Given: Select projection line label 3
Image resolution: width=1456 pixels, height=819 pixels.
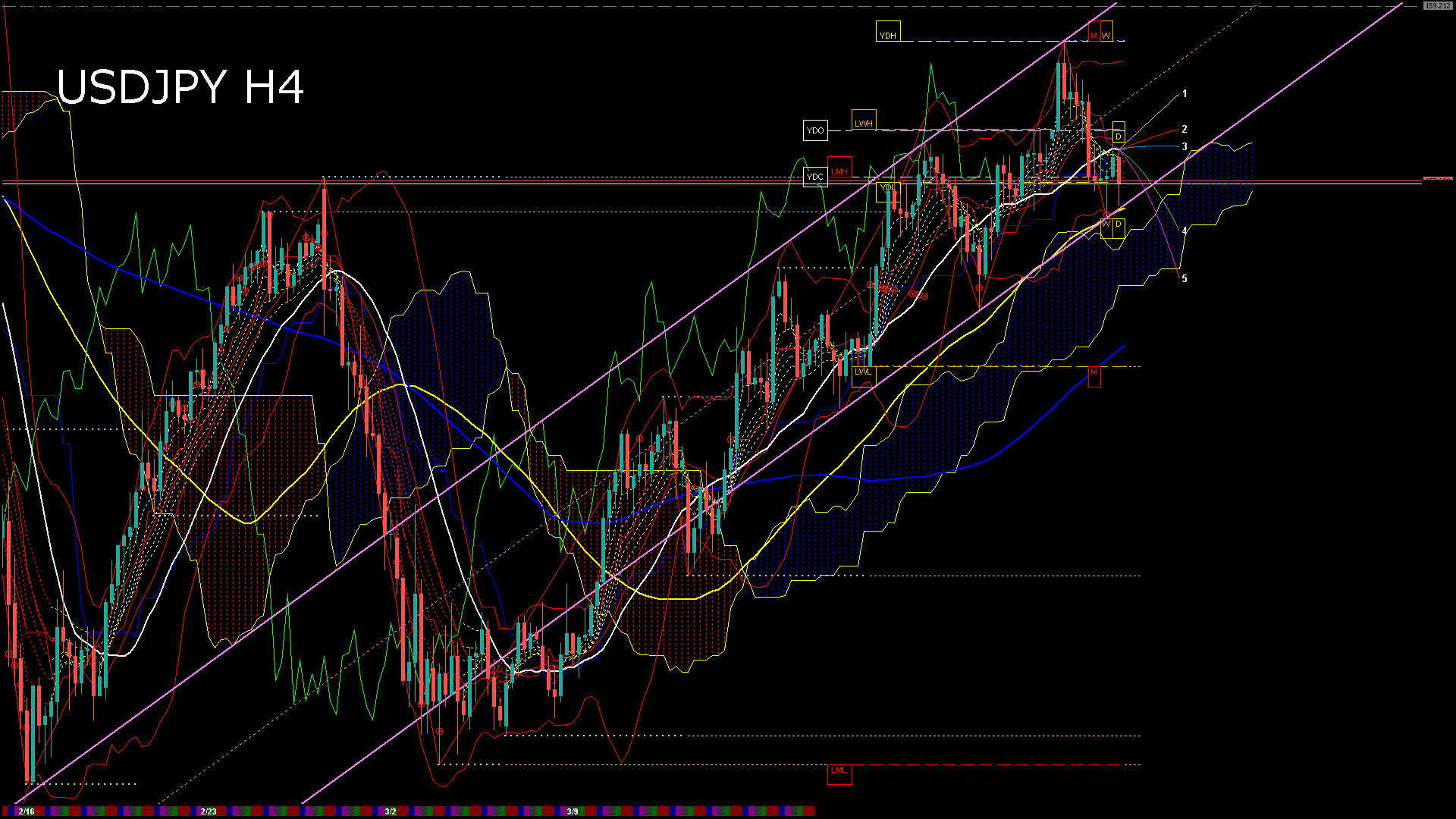Looking at the screenshot, I should click(x=1185, y=146).
